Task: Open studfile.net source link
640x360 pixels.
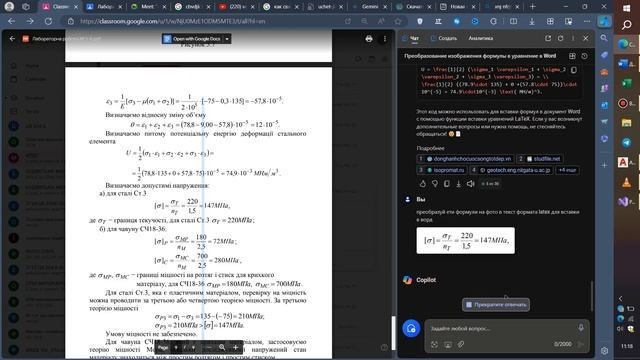Action: coord(540,159)
